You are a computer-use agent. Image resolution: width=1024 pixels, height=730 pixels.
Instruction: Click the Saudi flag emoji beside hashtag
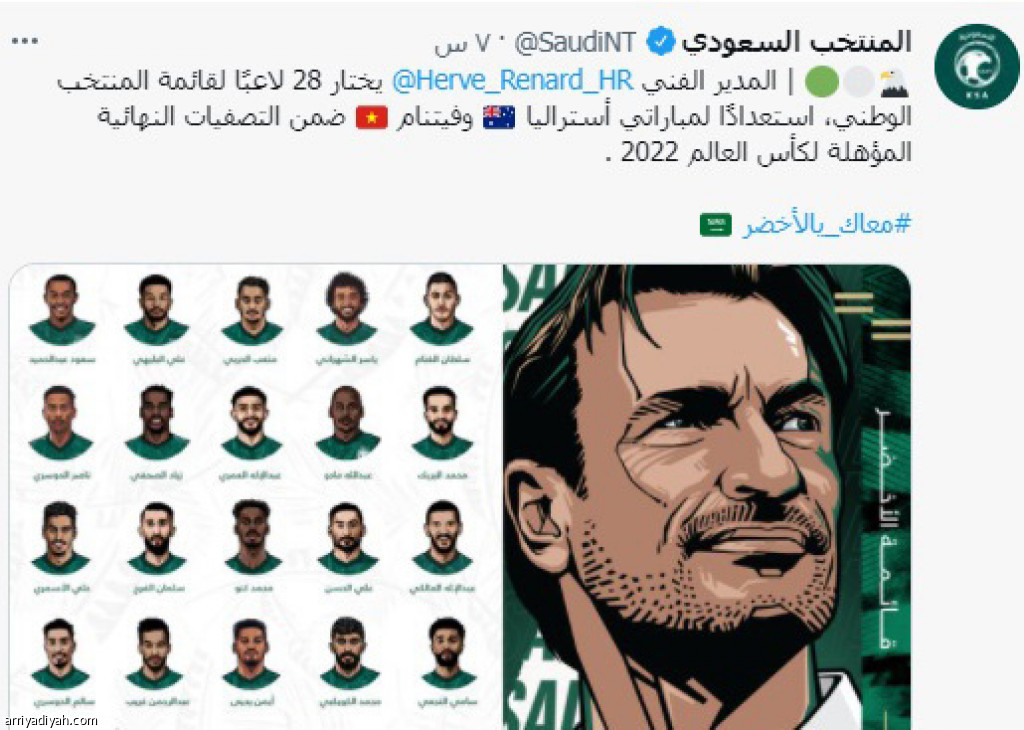coord(716,225)
